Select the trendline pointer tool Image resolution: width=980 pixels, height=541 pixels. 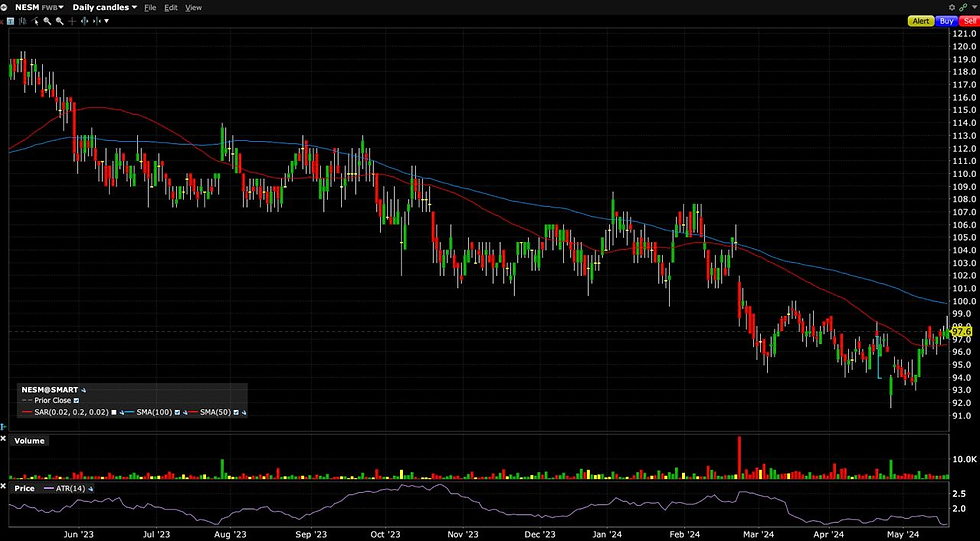[x=35, y=21]
